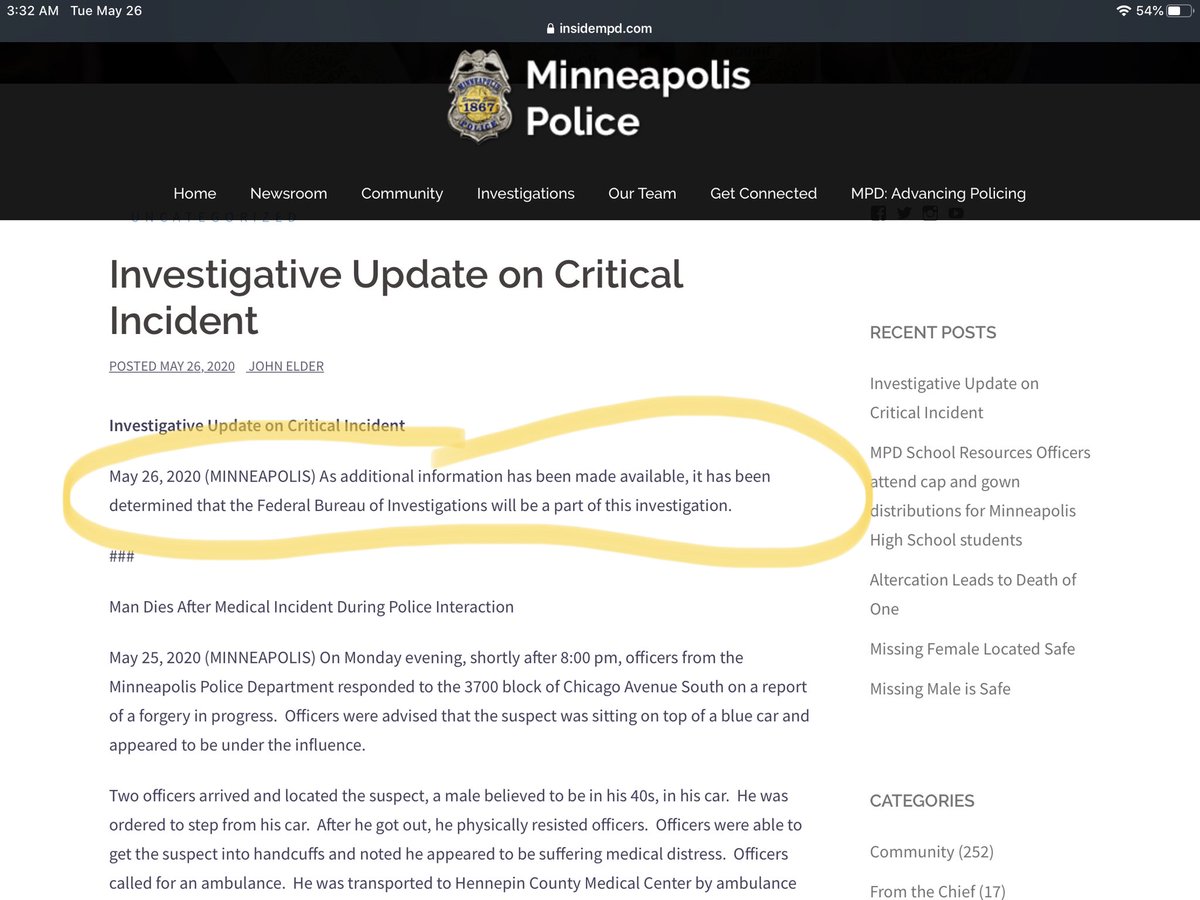Click the Recent Posts heading
The width and height of the screenshot is (1200, 900).
[933, 333]
